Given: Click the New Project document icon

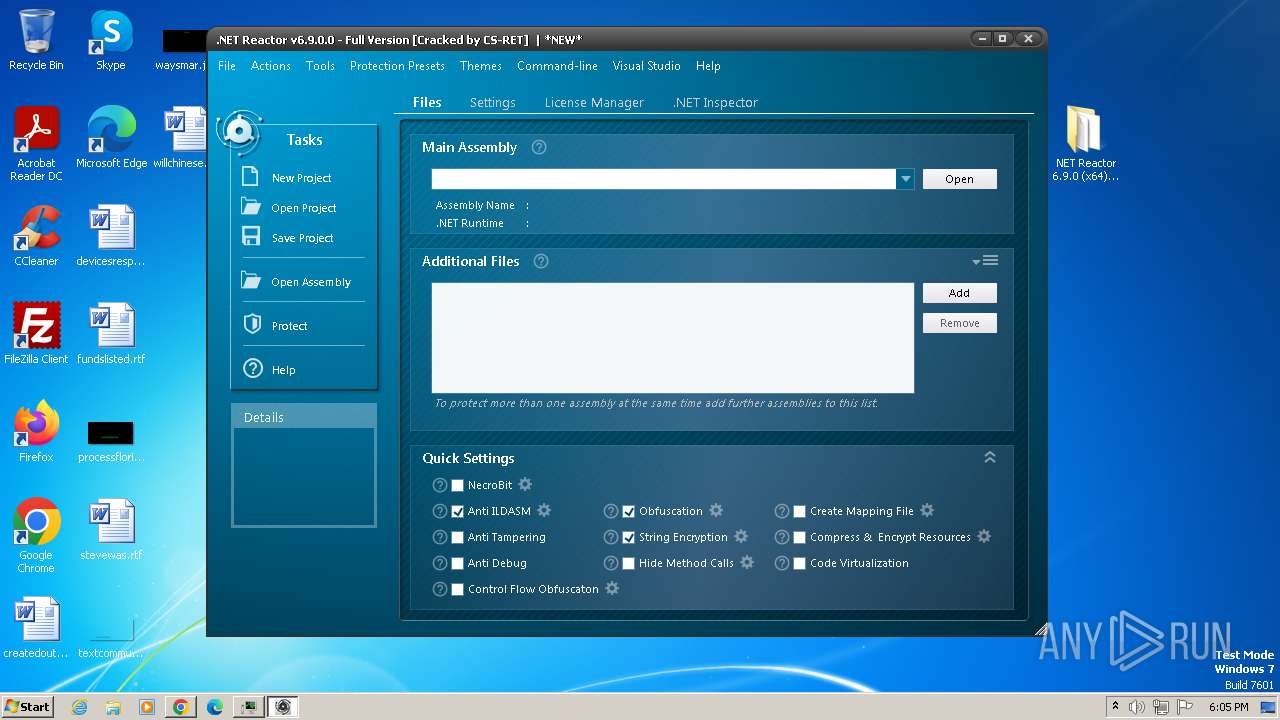Looking at the screenshot, I should (x=251, y=177).
